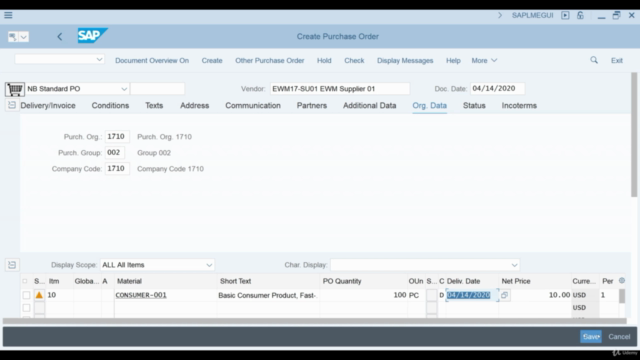Click Exit at top right

coord(617,60)
